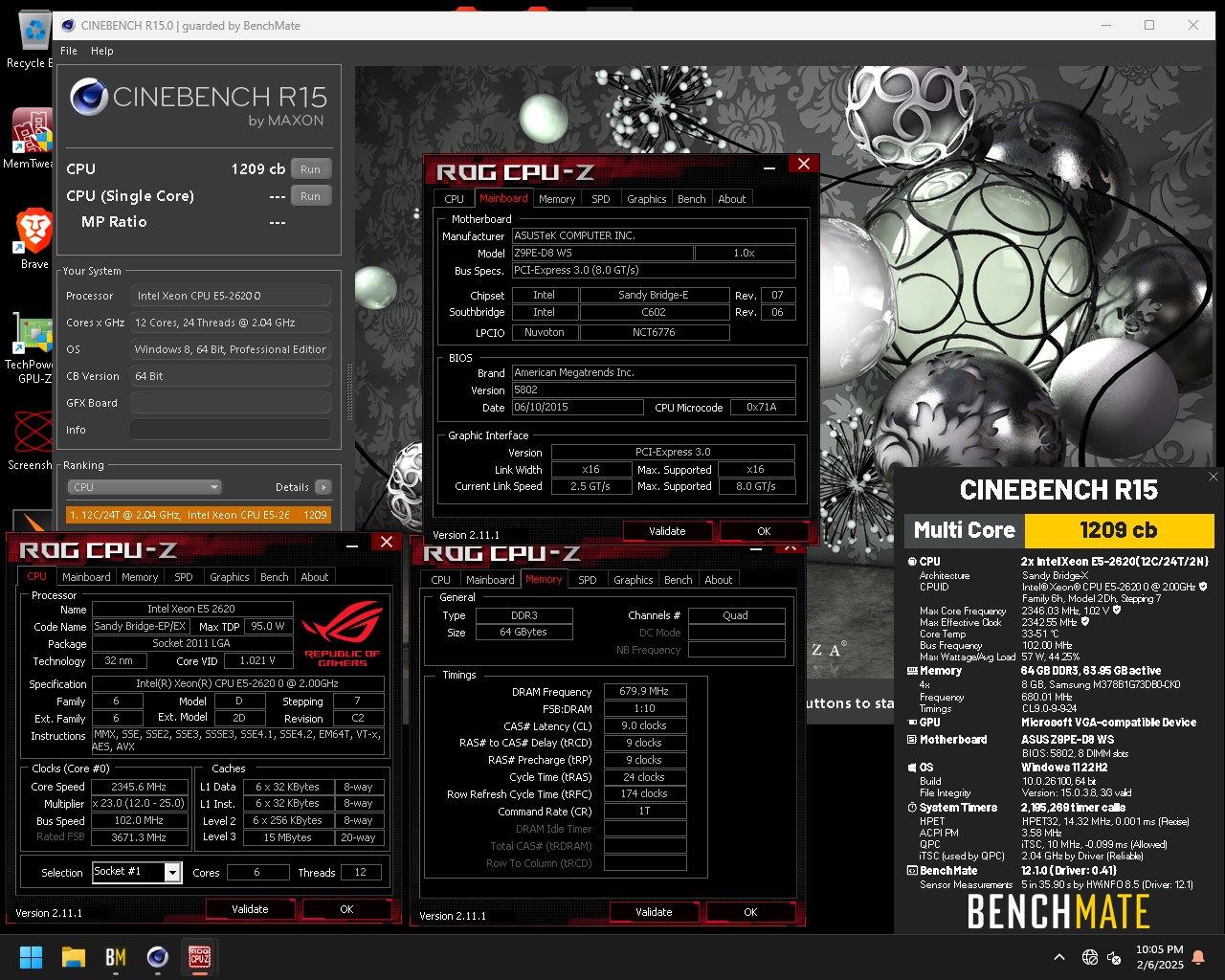Open SPD tab in CPU-Z Memory window
Image resolution: width=1225 pixels, height=980 pixels.
coord(588,580)
